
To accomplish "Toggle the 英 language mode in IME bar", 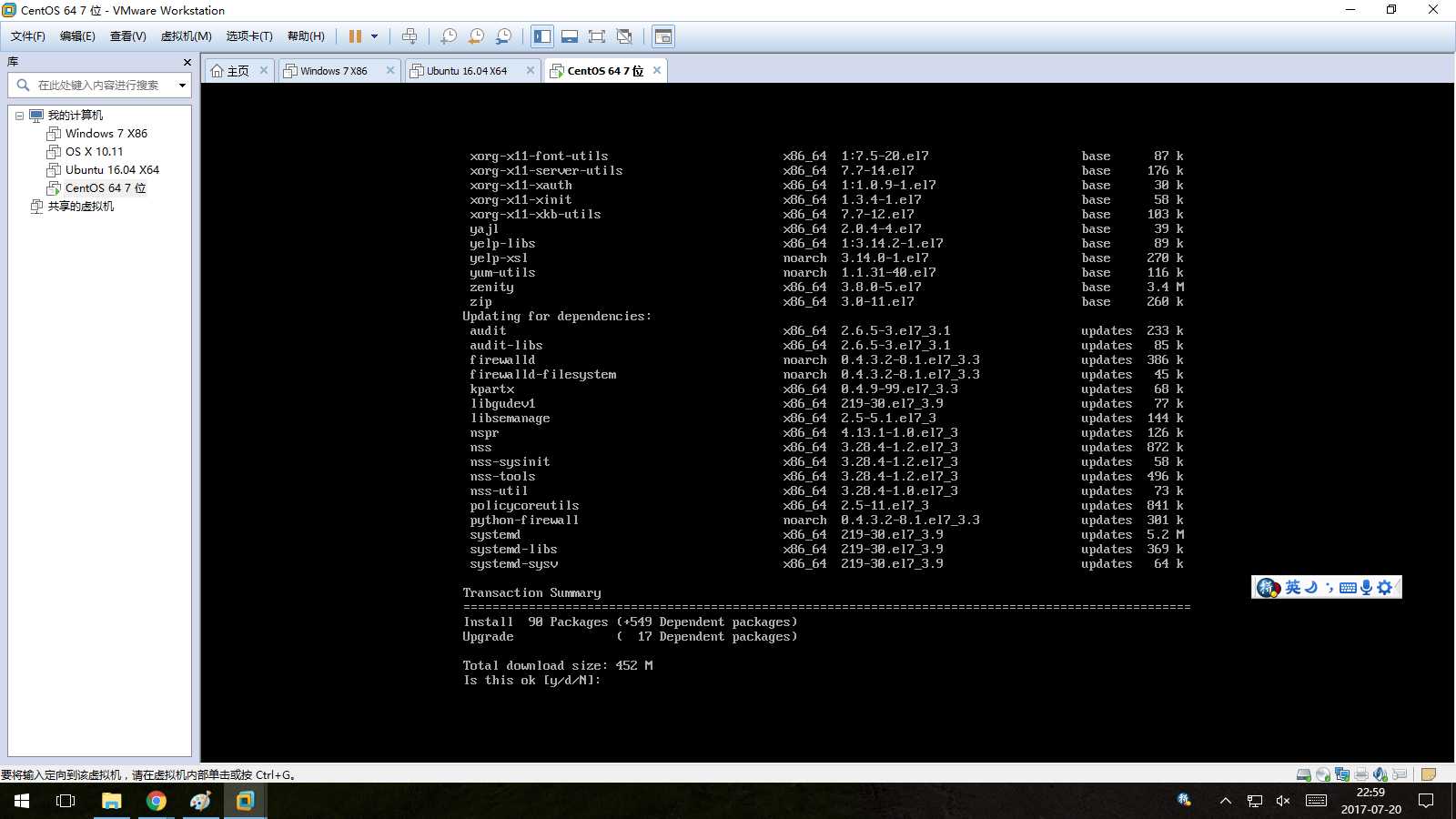I will point(1292,588).
